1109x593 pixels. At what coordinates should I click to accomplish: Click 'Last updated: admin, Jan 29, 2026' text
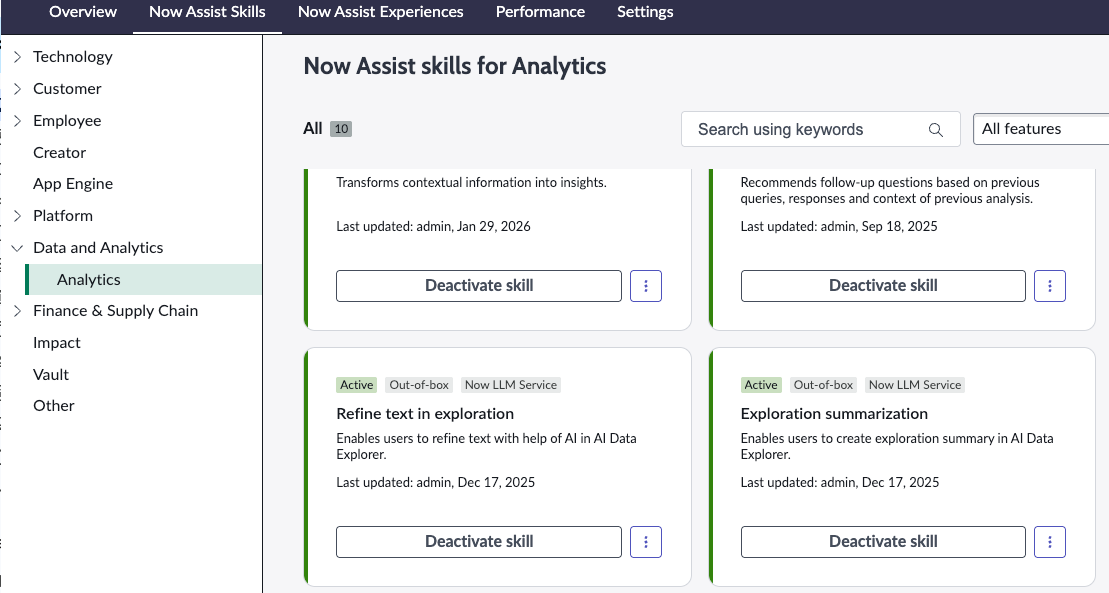[x=434, y=226]
